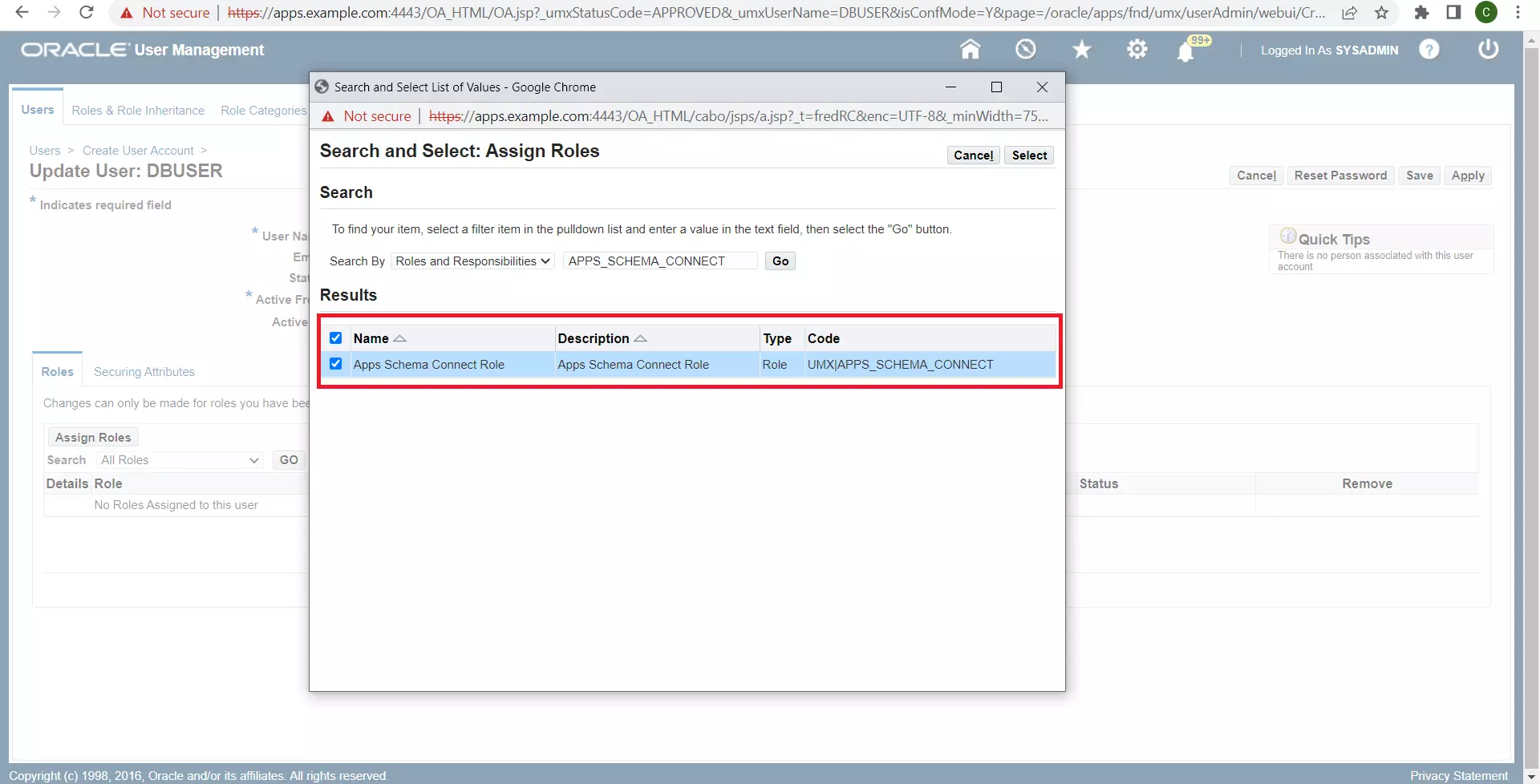
Task: Uncheck the Apps Schema Connect Role row
Action: tap(335, 364)
